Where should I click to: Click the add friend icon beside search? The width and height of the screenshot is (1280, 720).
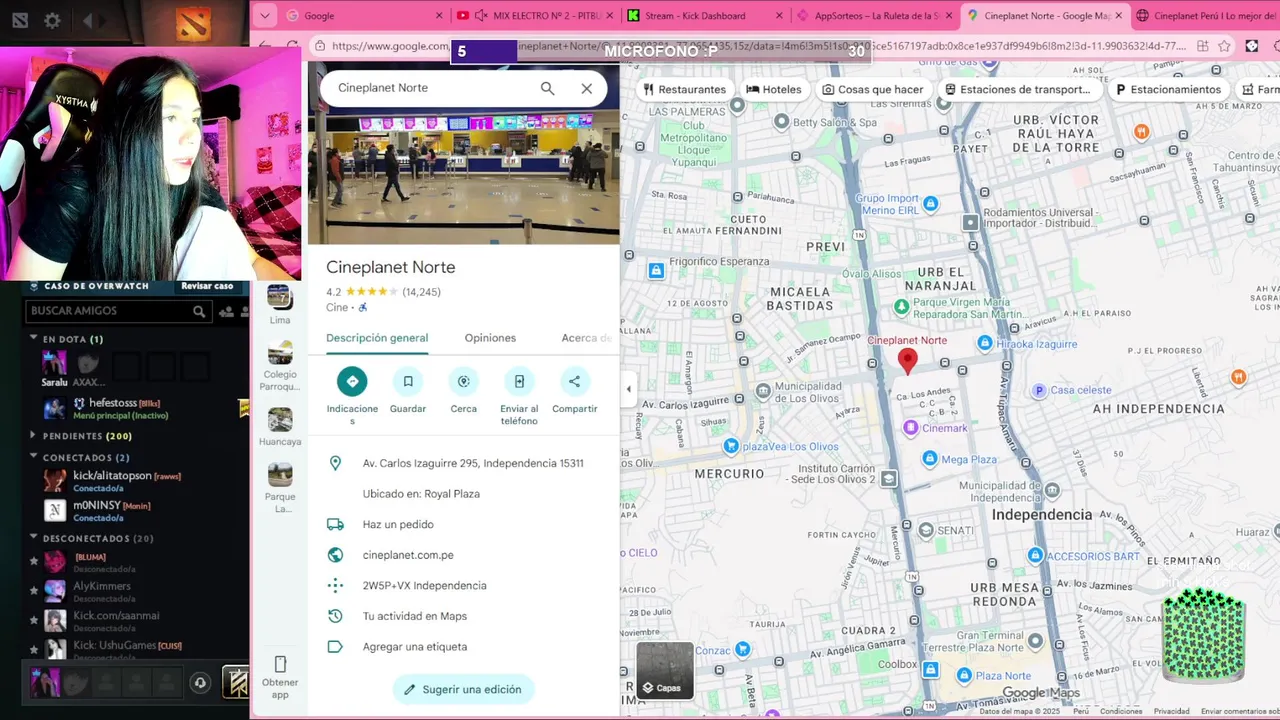(227, 311)
